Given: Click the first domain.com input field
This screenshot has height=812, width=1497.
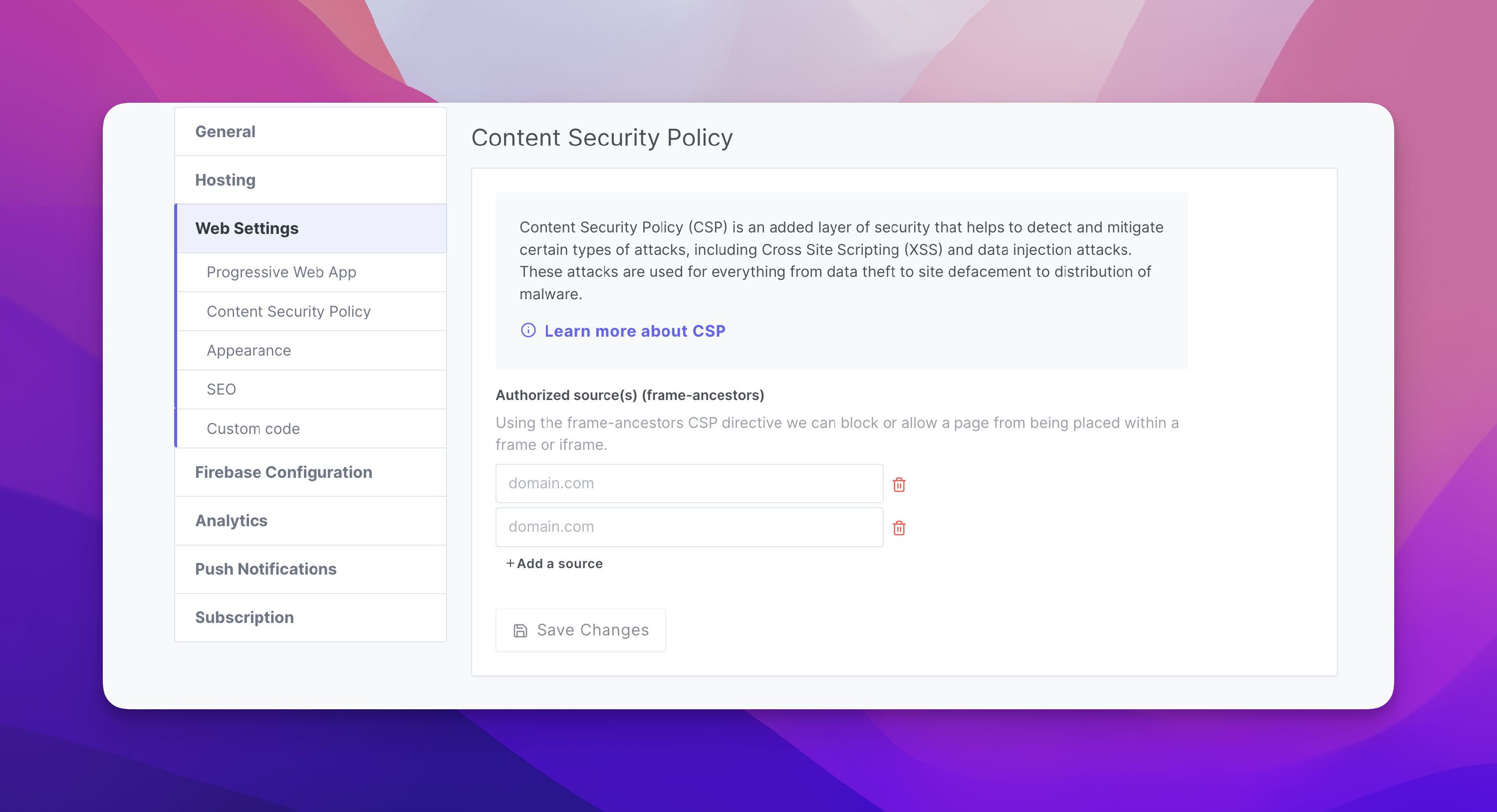Looking at the screenshot, I should pyautogui.click(x=689, y=483).
